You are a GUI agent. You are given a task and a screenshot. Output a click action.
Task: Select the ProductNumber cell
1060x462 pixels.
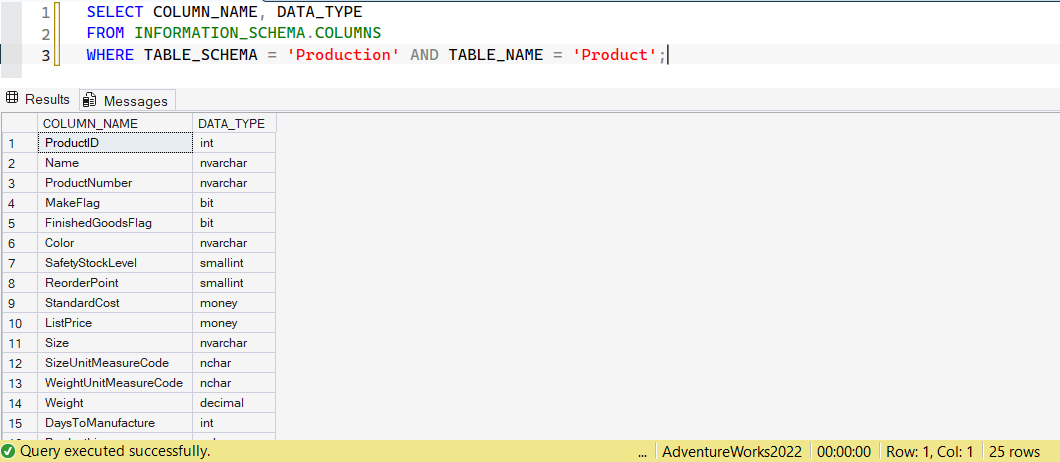pos(115,183)
